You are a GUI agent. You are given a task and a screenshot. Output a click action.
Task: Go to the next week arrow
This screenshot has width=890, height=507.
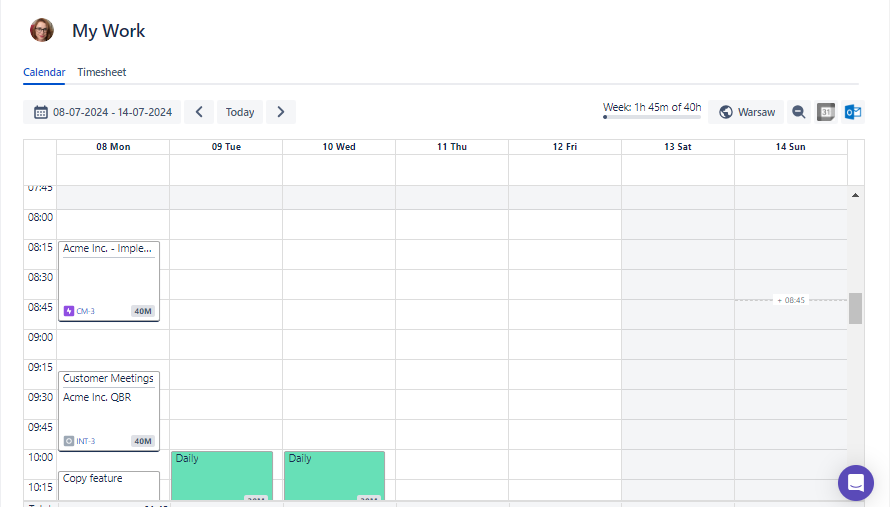coord(281,112)
